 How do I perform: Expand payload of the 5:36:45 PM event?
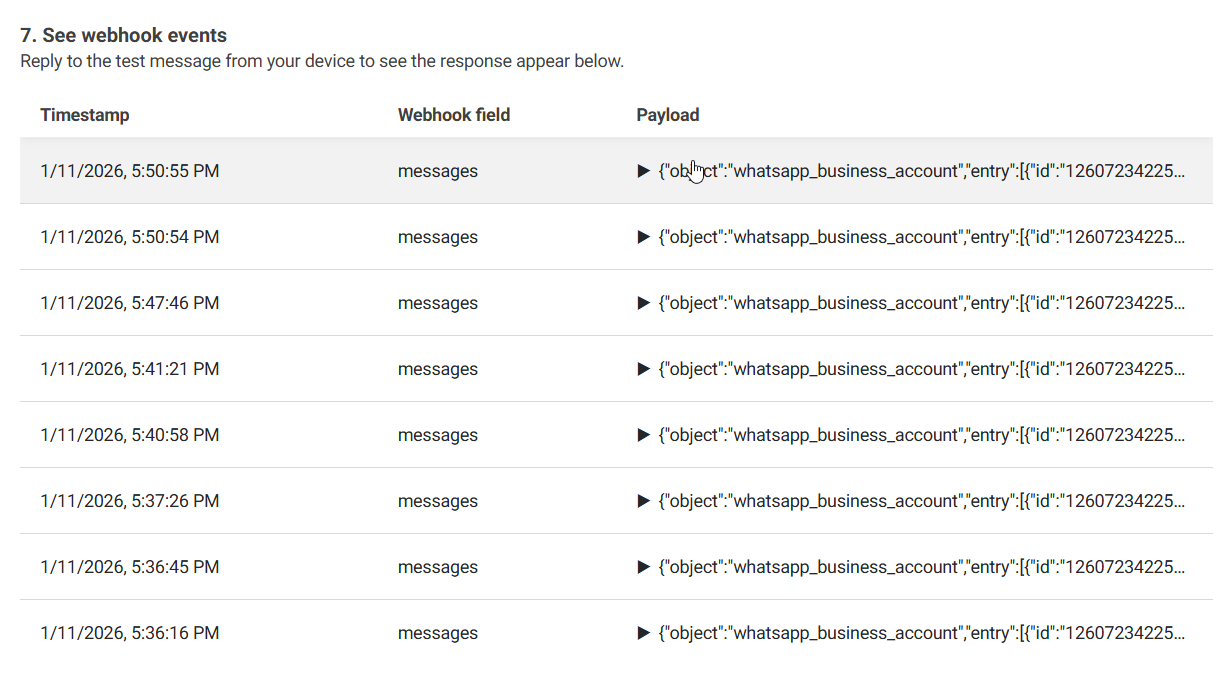pyautogui.click(x=644, y=567)
